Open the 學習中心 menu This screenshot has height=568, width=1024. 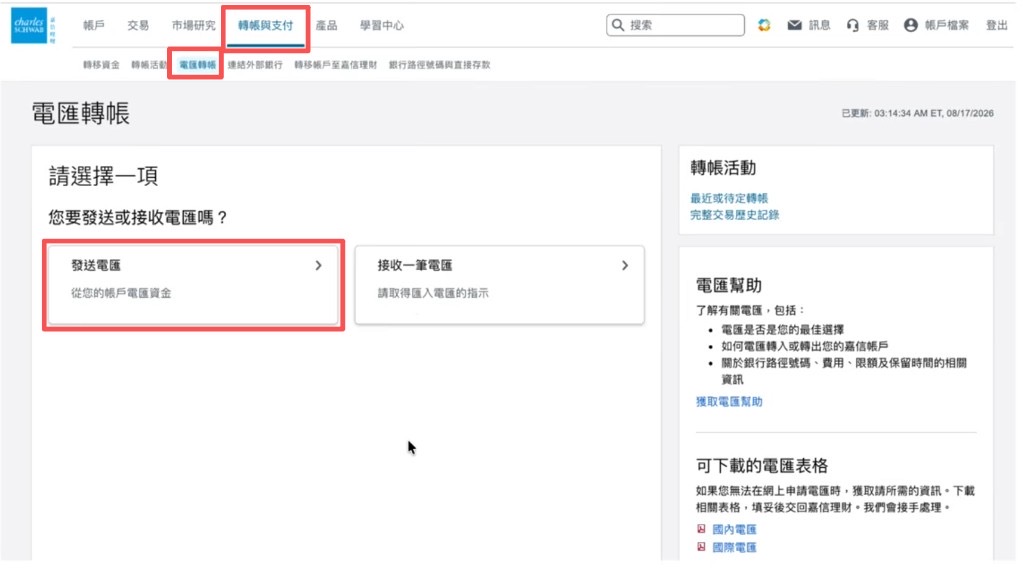pyautogui.click(x=382, y=25)
